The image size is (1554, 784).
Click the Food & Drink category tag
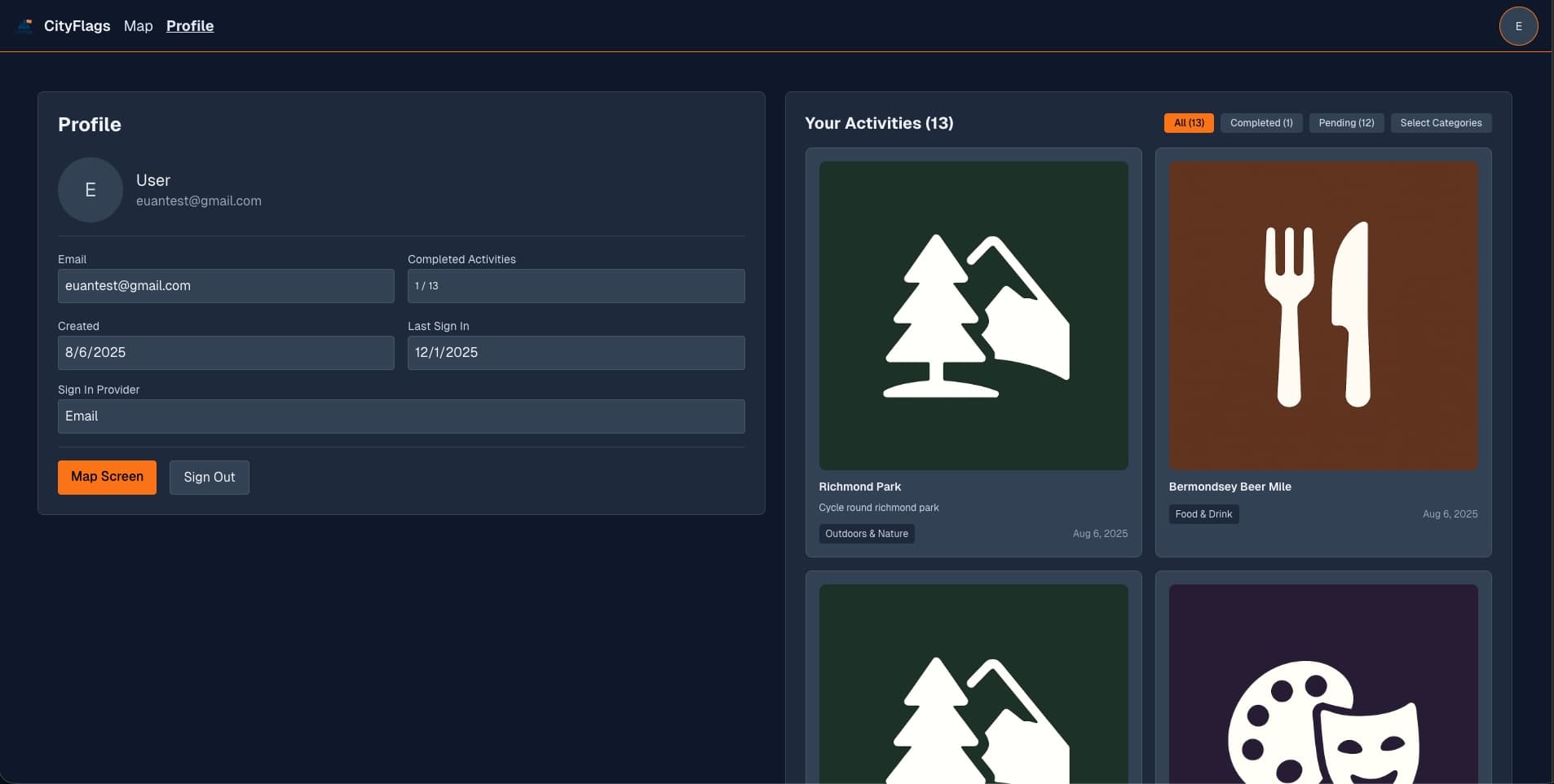click(x=1203, y=513)
